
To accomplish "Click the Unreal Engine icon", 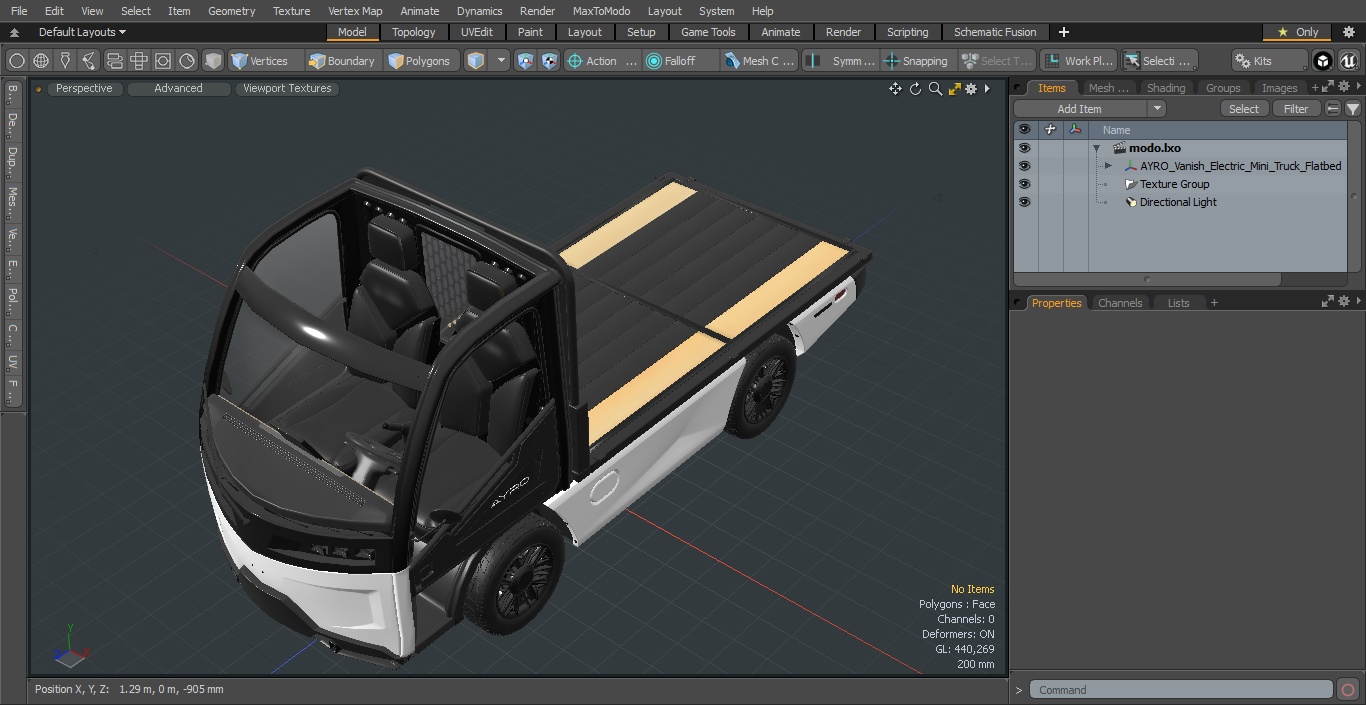I will tap(1348, 61).
